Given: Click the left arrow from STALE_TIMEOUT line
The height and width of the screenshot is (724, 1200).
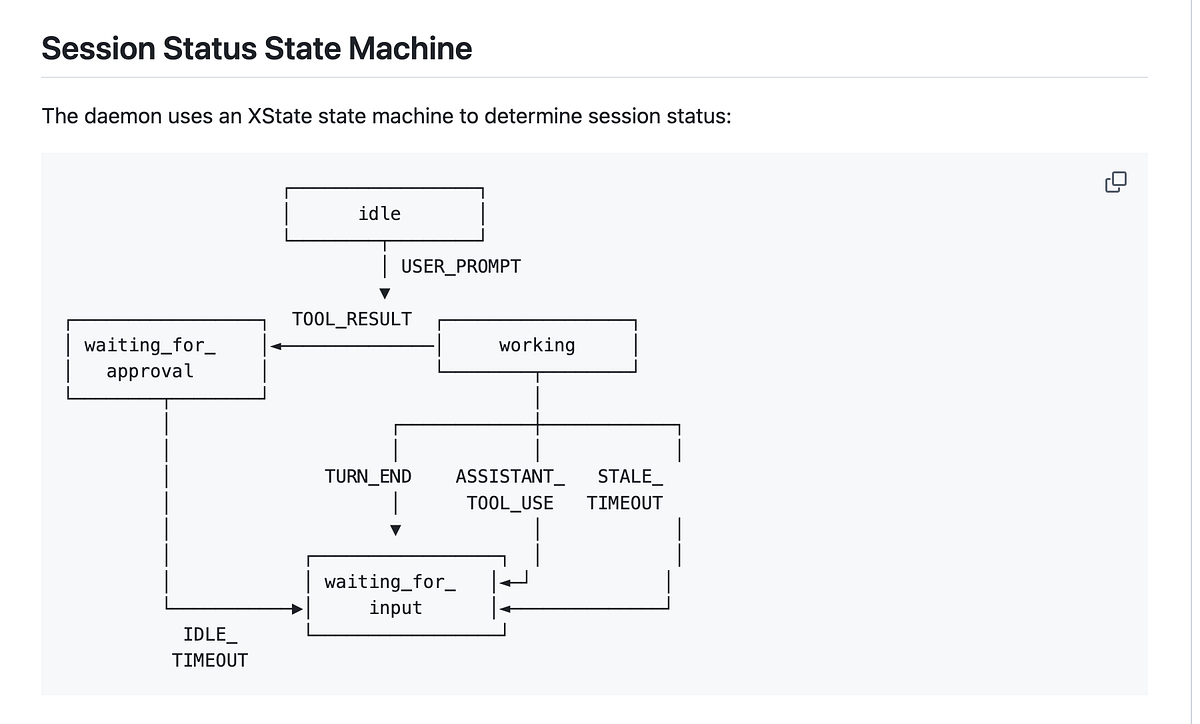Looking at the screenshot, I should (x=507, y=608).
